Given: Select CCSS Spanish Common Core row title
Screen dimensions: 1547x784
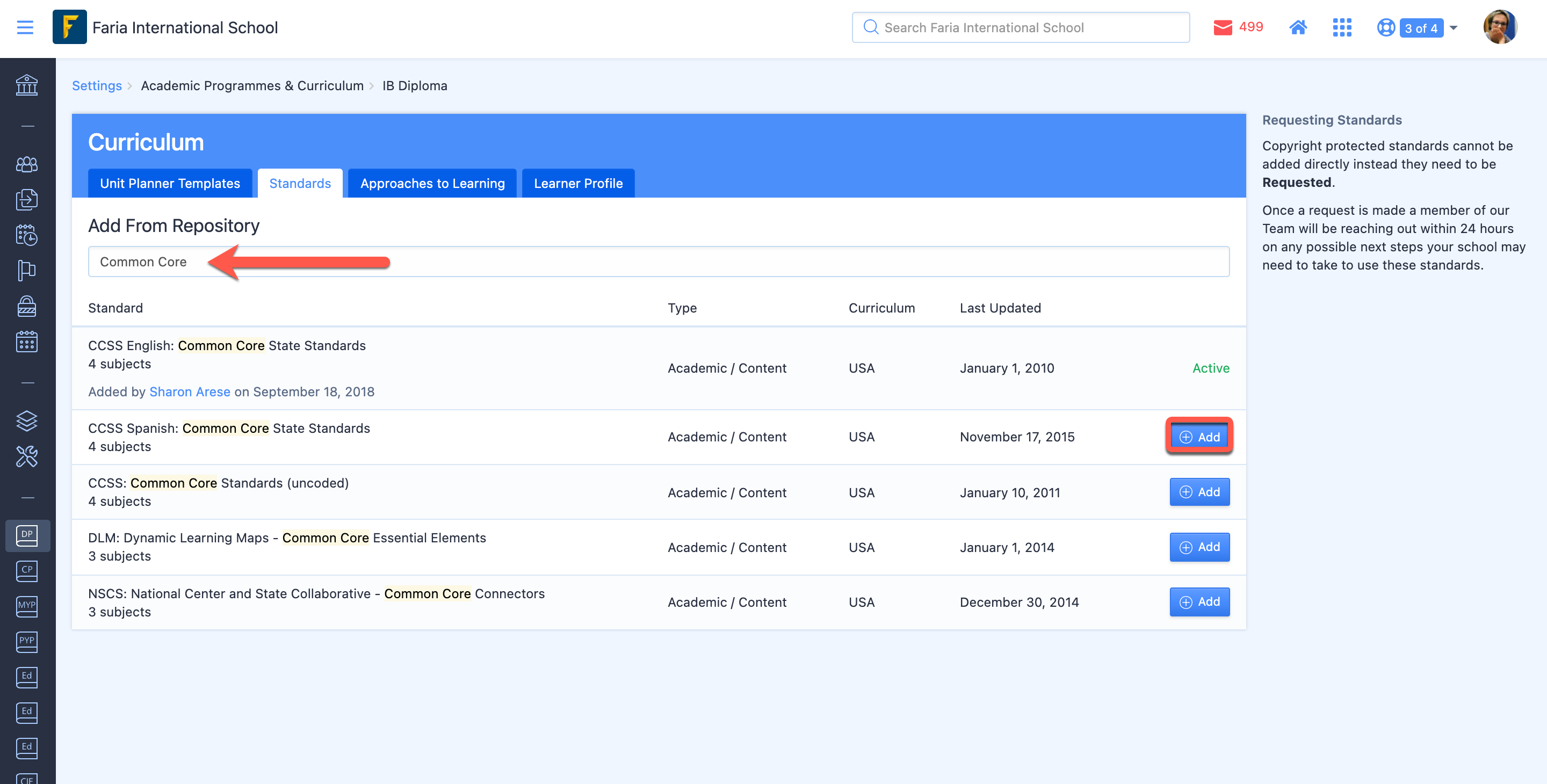Looking at the screenshot, I should click(x=229, y=428).
